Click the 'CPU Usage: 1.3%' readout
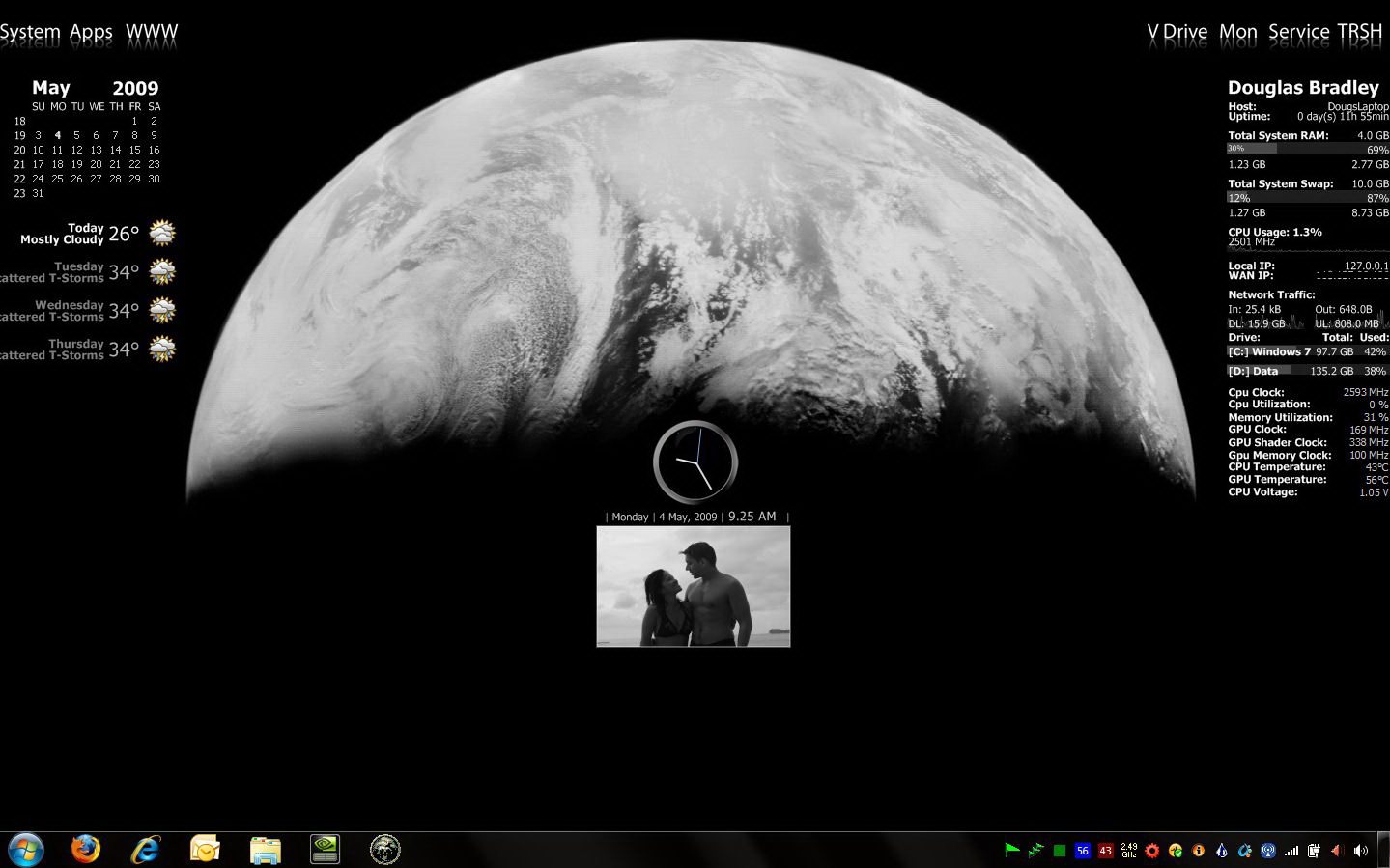This screenshot has height=868, width=1390. (1275, 232)
